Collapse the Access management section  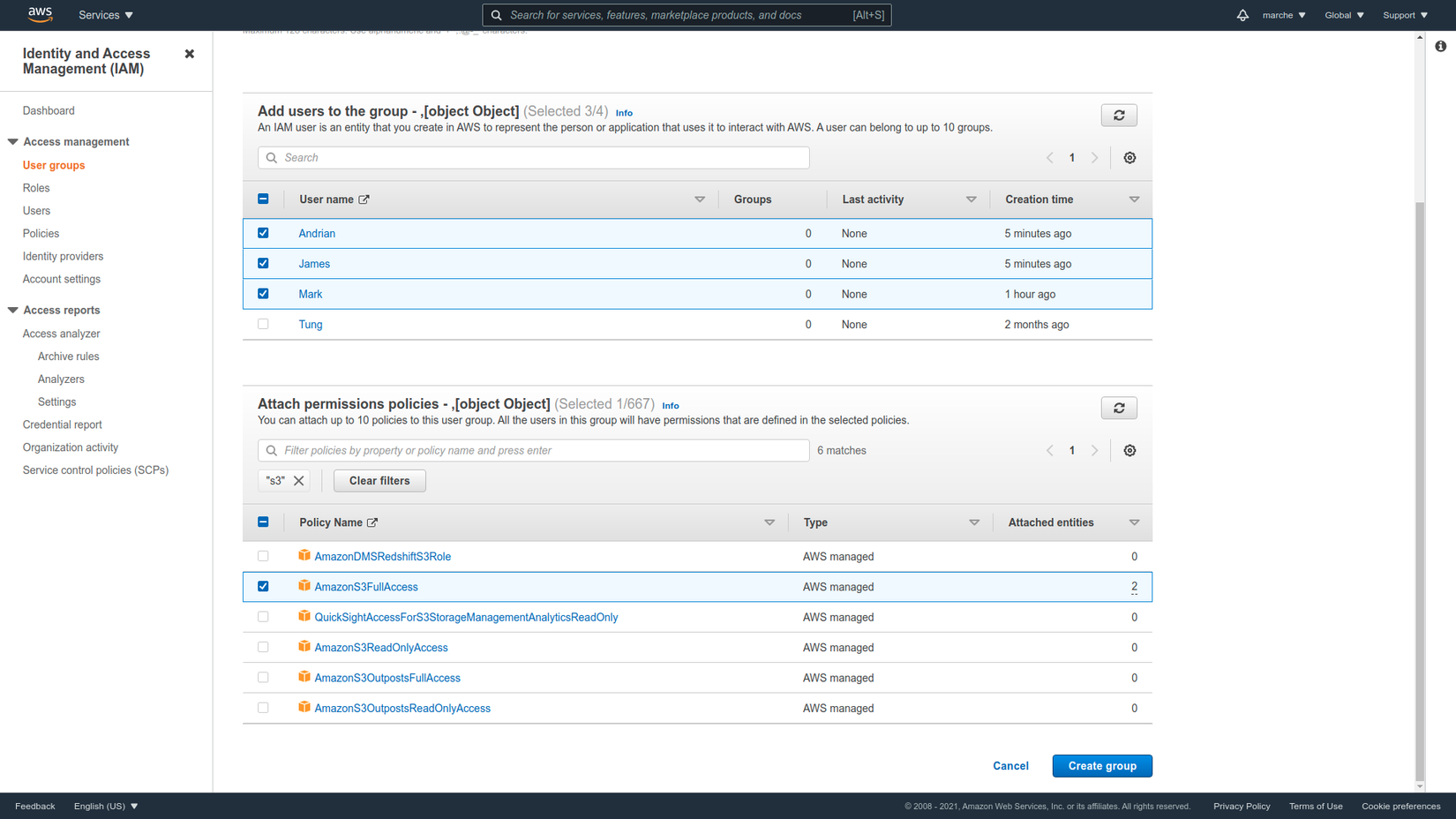tap(13, 142)
